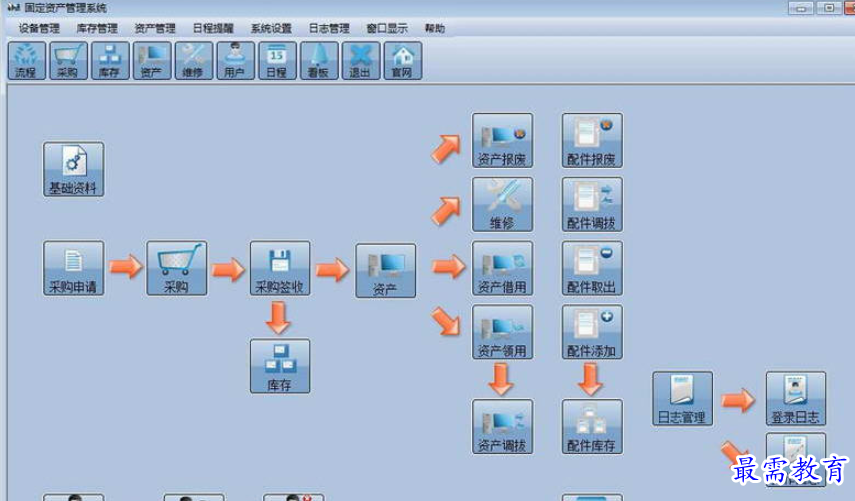Open the 配件添加 module
The image size is (855, 501).
click(592, 332)
